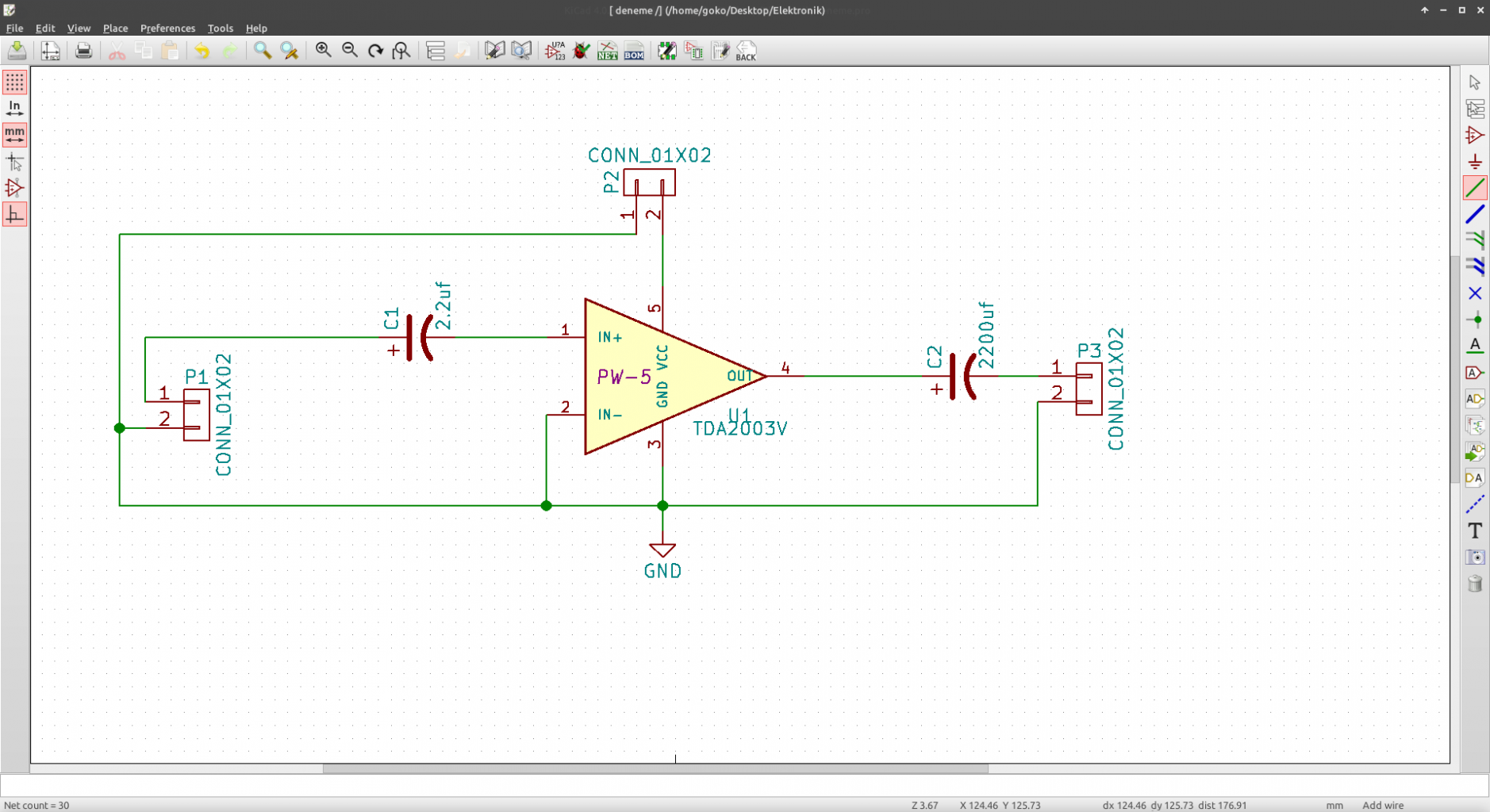
Task: Click the Zoom out icon
Action: [x=350, y=51]
